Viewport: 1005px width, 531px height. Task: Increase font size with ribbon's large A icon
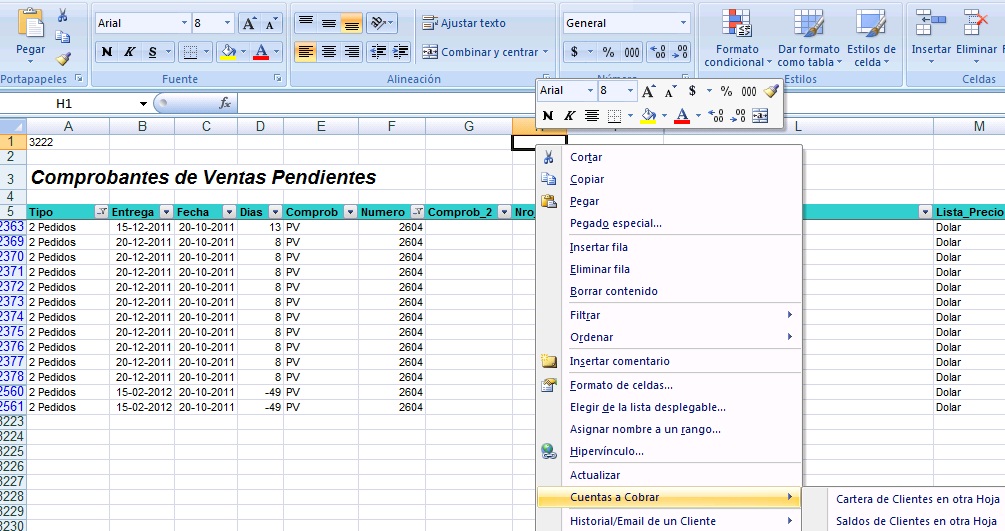coord(249,24)
